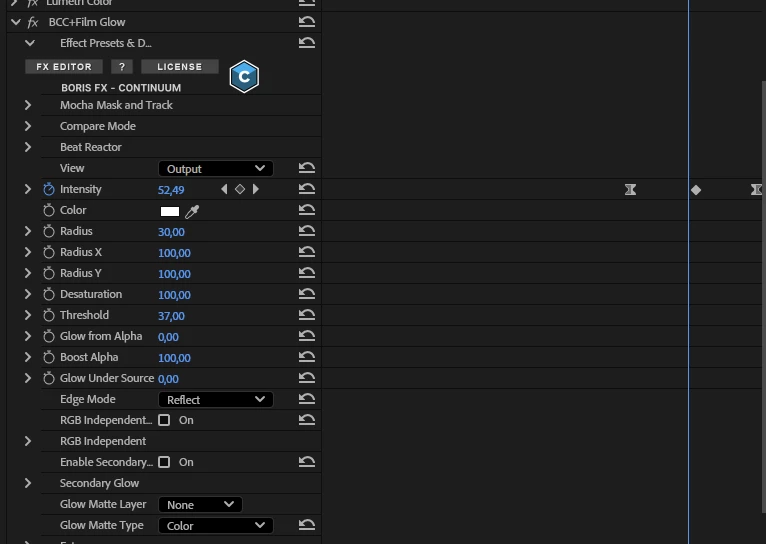Image resolution: width=766 pixels, height=544 pixels.
Task: Expand the Secondary Glow group
Action: tap(28, 483)
